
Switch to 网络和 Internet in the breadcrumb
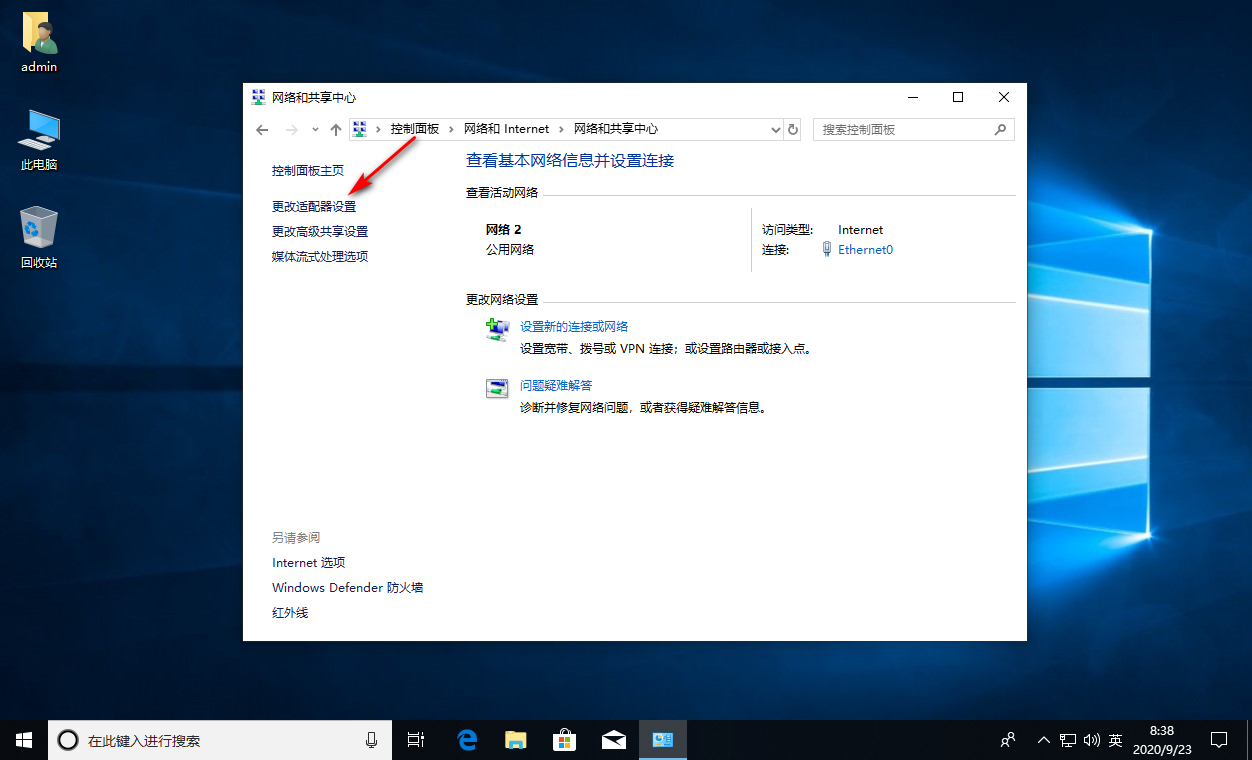506,128
